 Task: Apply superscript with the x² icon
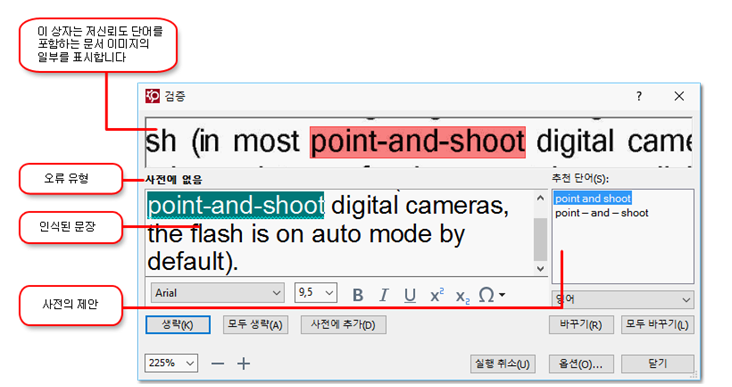436,295
